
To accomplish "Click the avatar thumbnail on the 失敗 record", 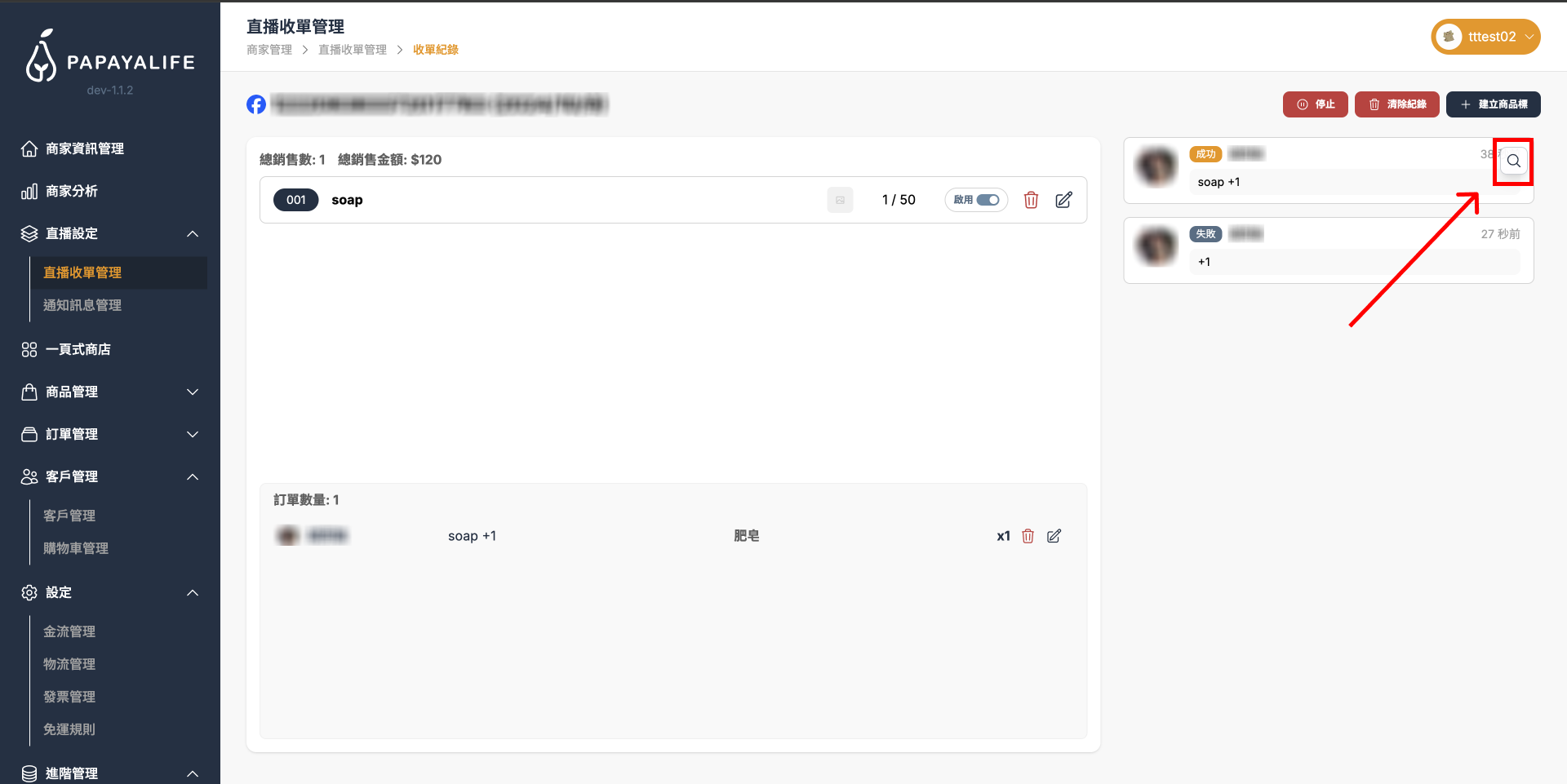I will 1156,246.
